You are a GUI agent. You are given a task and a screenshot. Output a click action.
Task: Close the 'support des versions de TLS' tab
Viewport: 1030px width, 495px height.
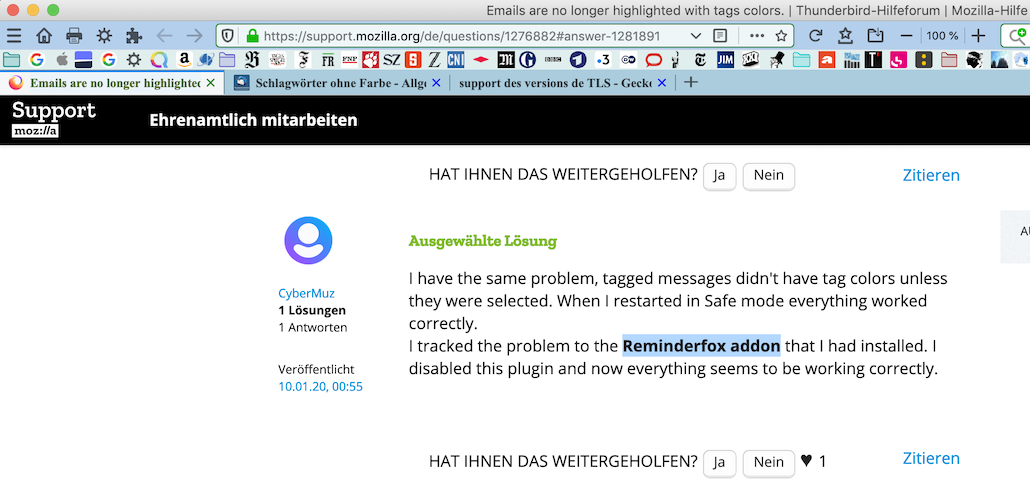(x=661, y=83)
